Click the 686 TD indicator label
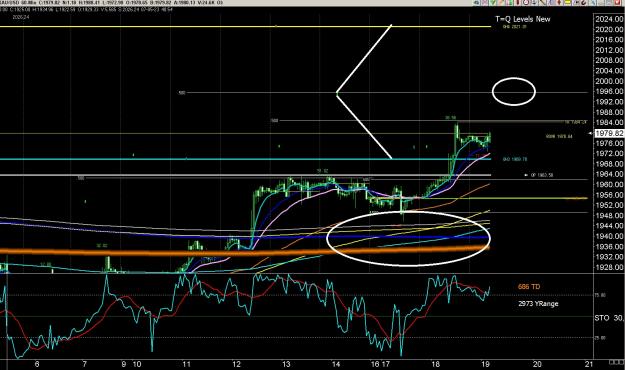The width and height of the screenshot is (625, 370). pyautogui.click(x=529, y=287)
